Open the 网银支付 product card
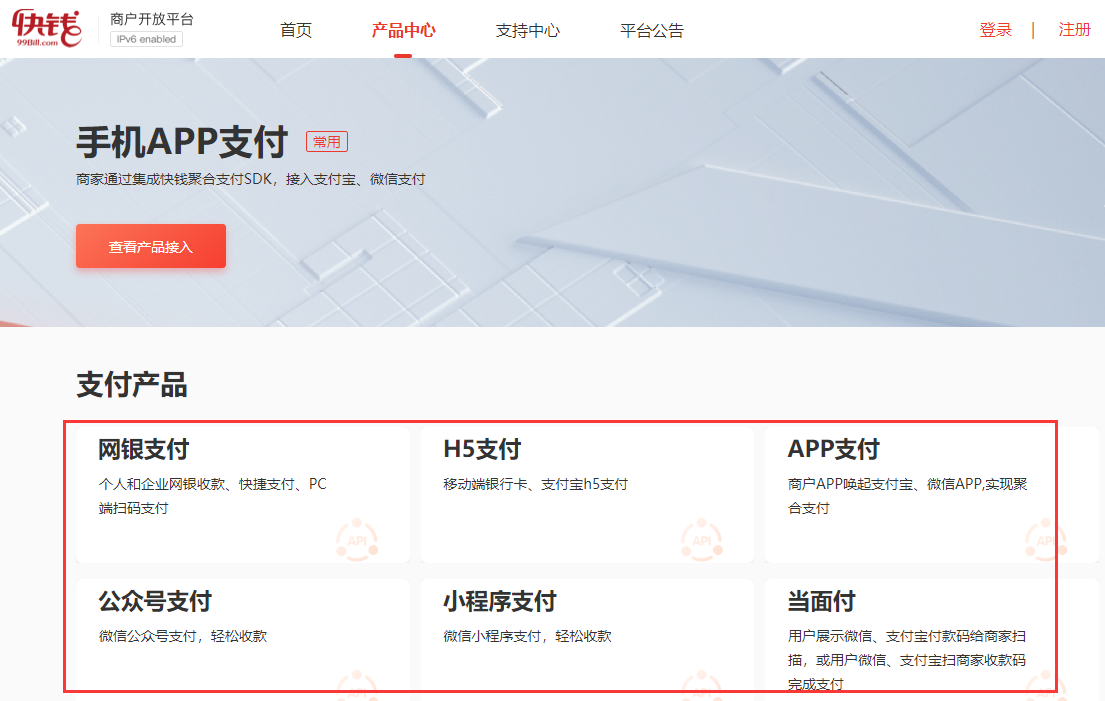Image resolution: width=1105 pixels, height=701 pixels. point(243,495)
